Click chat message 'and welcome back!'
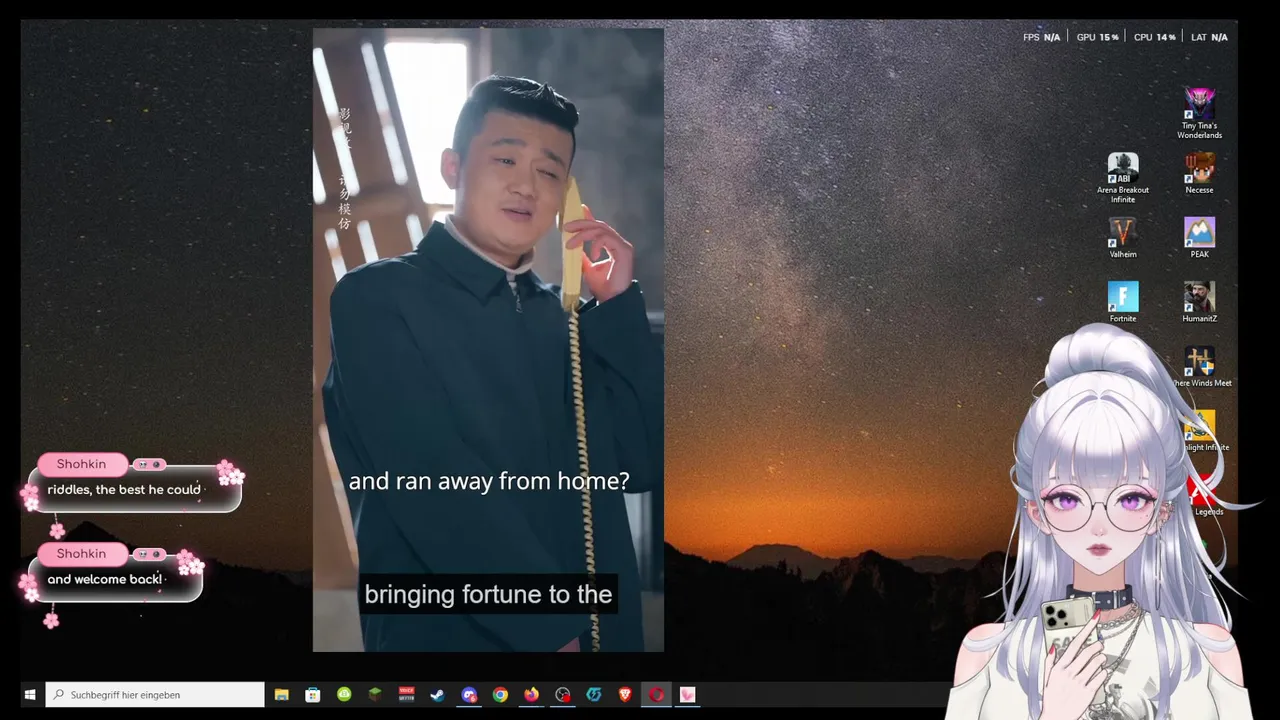Viewport: 1280px width, 720px height. [104, 579]
